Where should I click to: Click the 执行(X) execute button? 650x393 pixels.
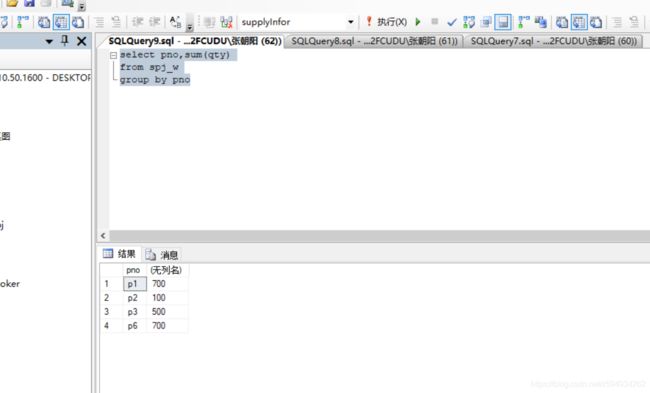[386, 22]
